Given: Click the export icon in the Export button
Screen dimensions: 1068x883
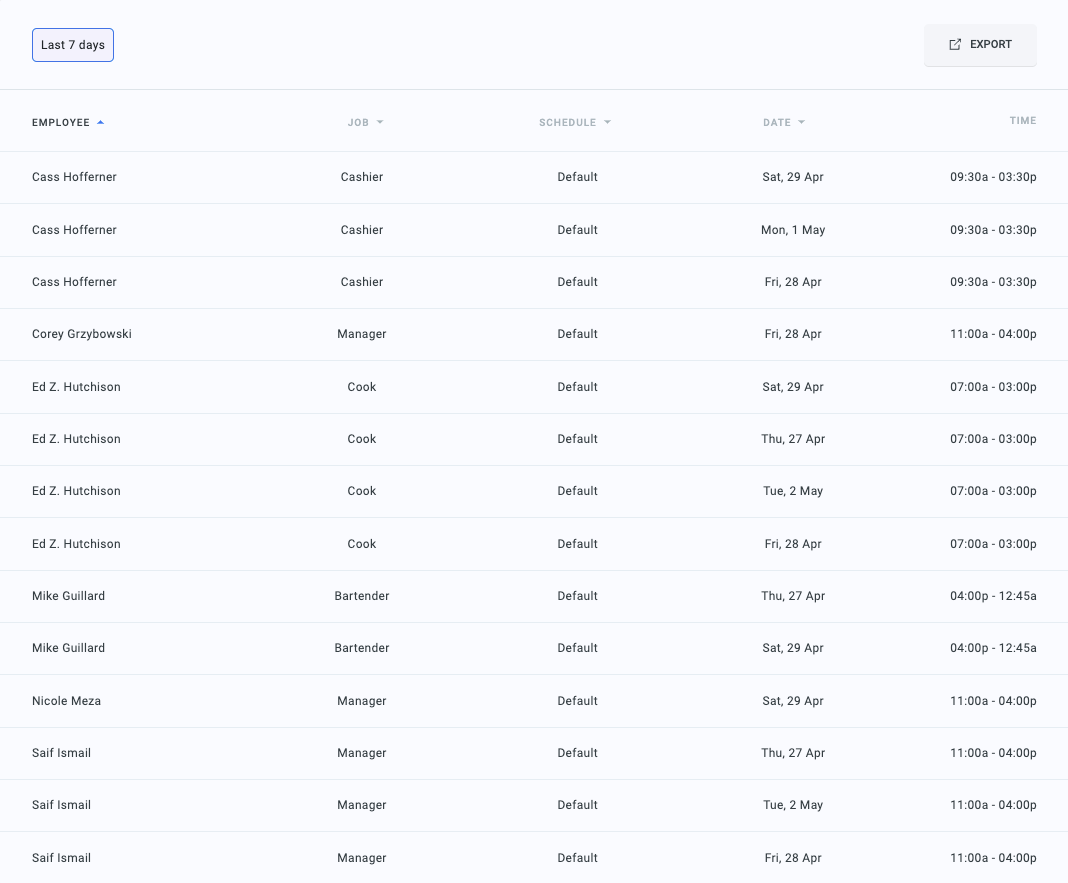Looking at the screenshot, I should click(x=955, y=45).
